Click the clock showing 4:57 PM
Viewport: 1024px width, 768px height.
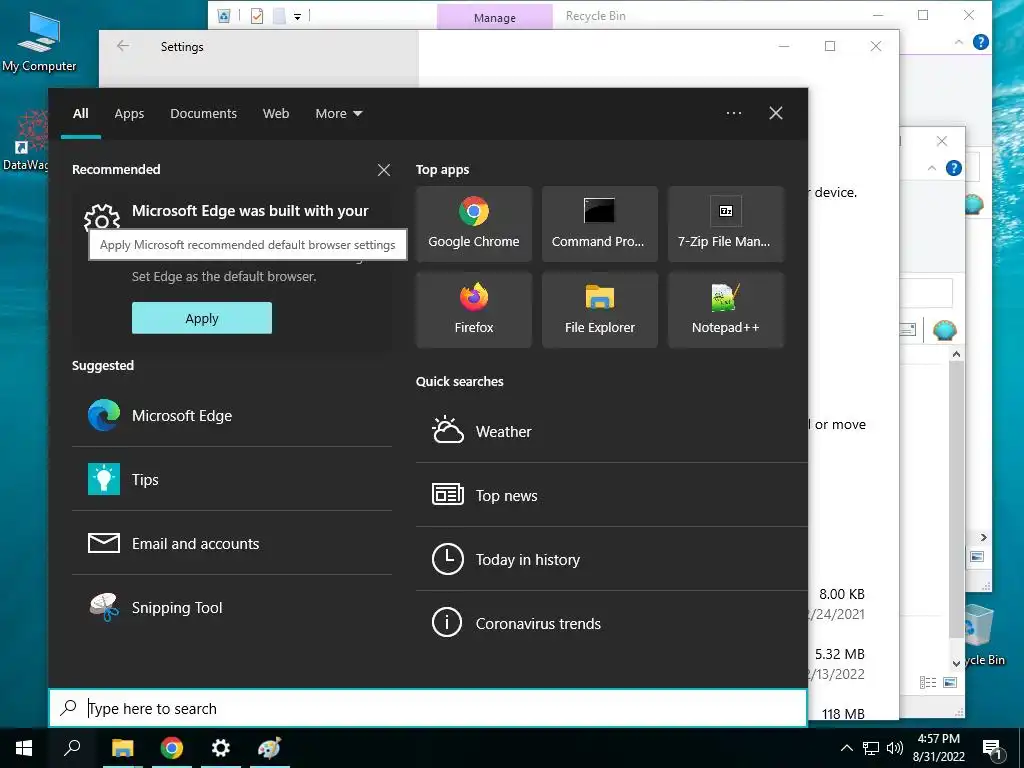pyautogui.click(x=938, y=739)
